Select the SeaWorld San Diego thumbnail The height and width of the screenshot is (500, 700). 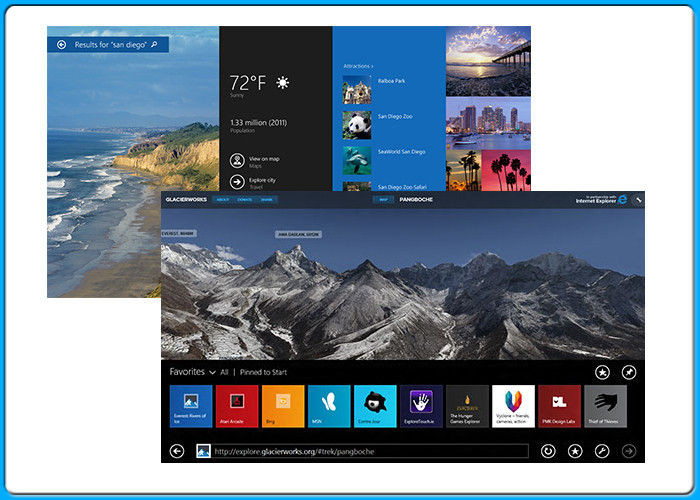tap(357, 161)
